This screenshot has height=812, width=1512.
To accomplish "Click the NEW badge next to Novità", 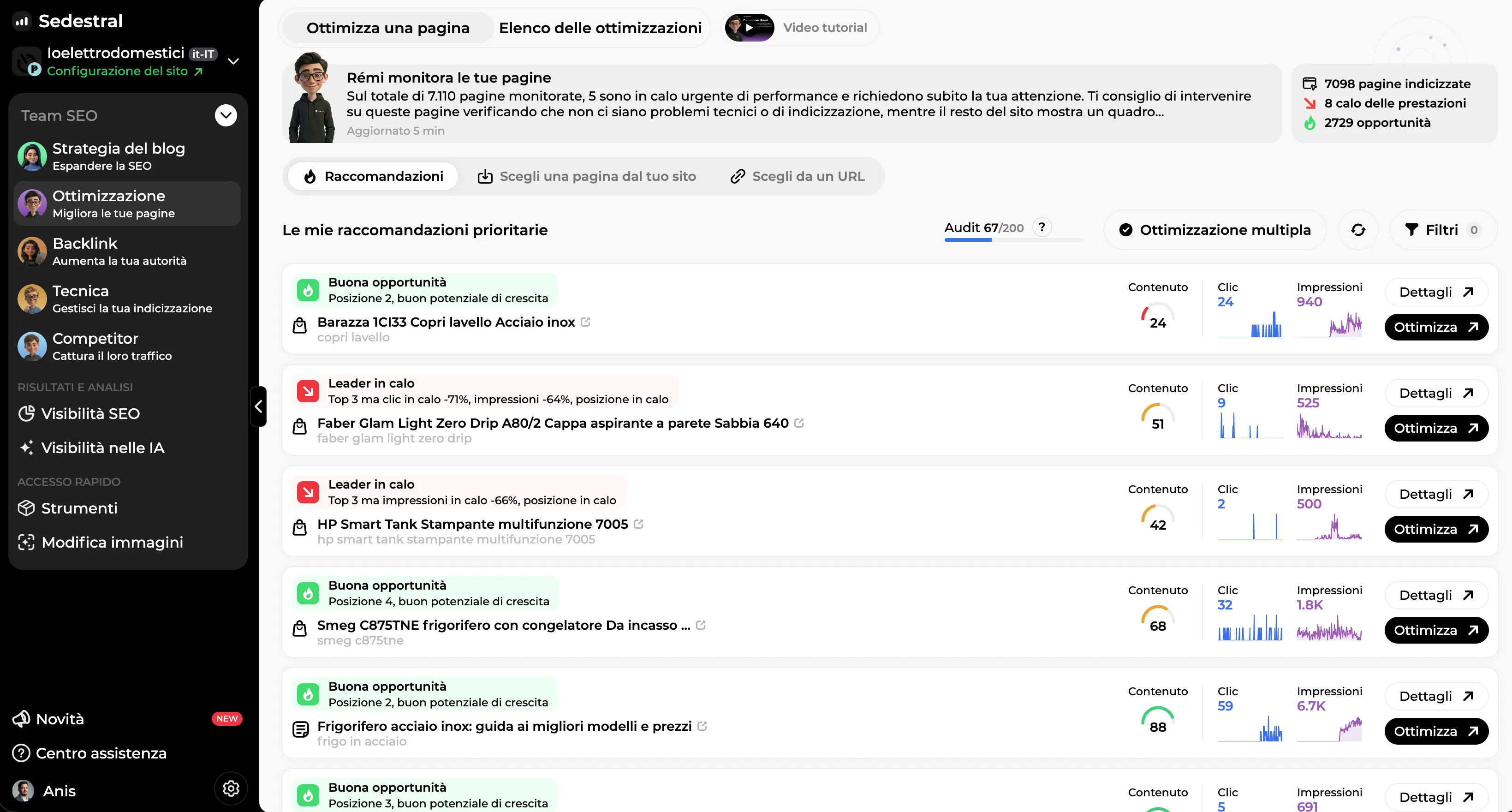I will click(x=227, y=719).
